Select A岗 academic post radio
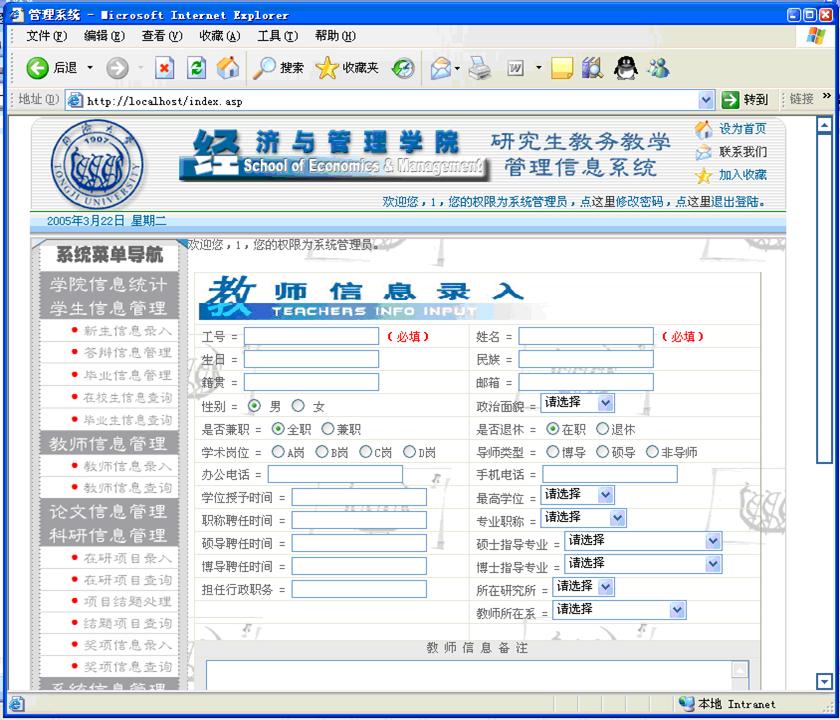840x720 pixels. [x=278, y=452]
